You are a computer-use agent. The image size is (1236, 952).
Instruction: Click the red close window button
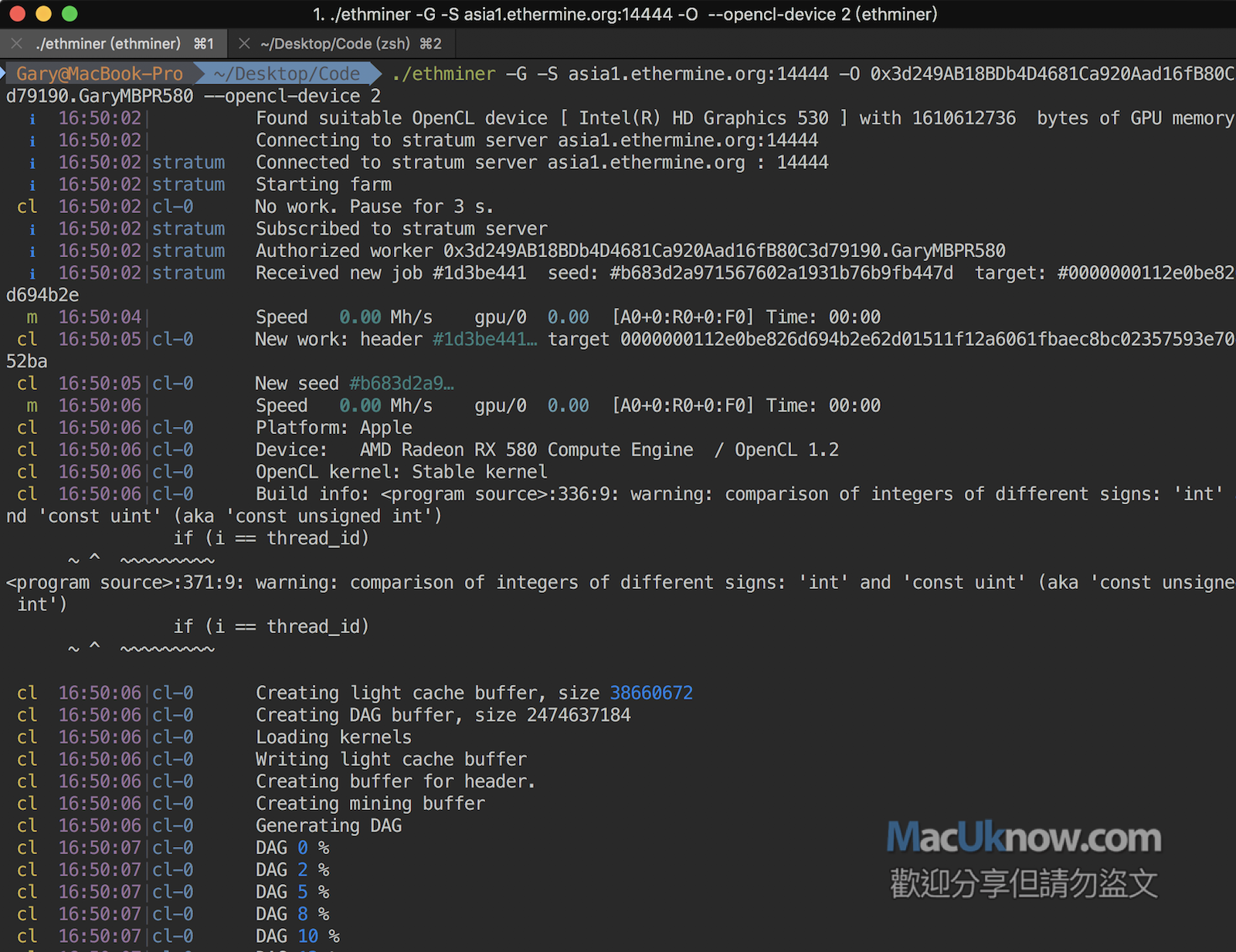pos(17,14)
